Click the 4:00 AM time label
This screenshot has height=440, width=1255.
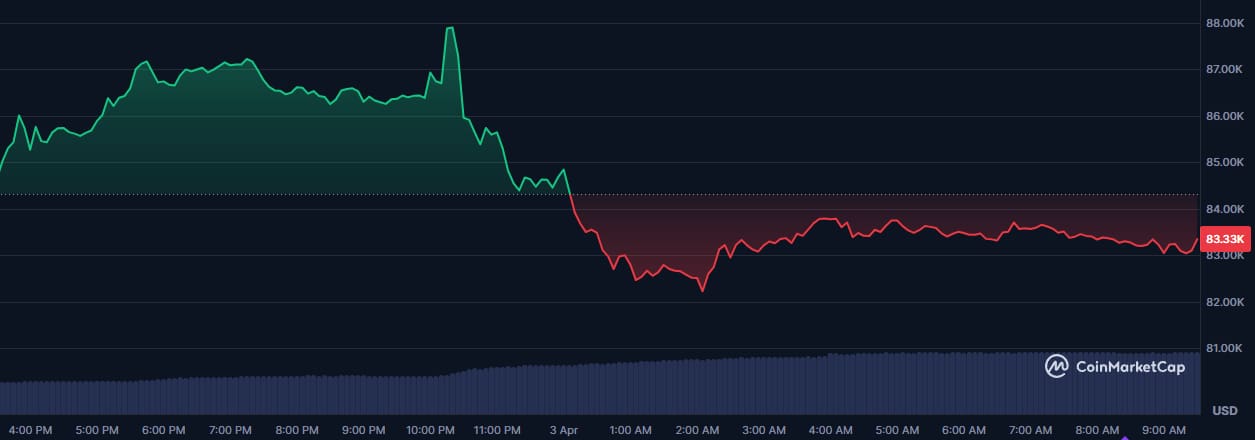click(831, 430)
